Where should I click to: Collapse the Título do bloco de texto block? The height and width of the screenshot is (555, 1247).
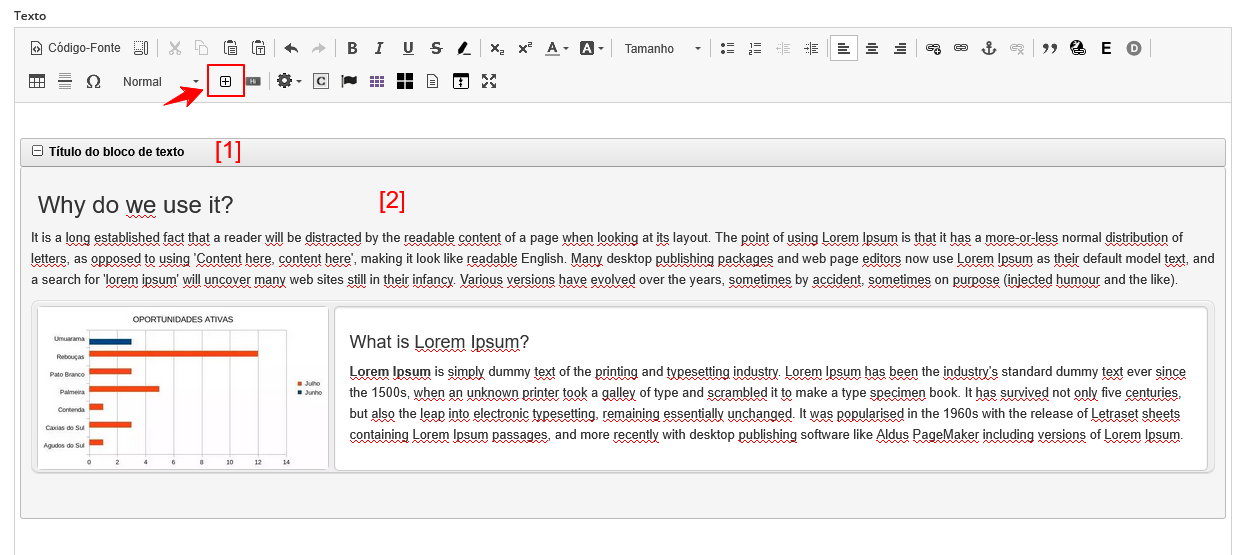tap(37, 152)
